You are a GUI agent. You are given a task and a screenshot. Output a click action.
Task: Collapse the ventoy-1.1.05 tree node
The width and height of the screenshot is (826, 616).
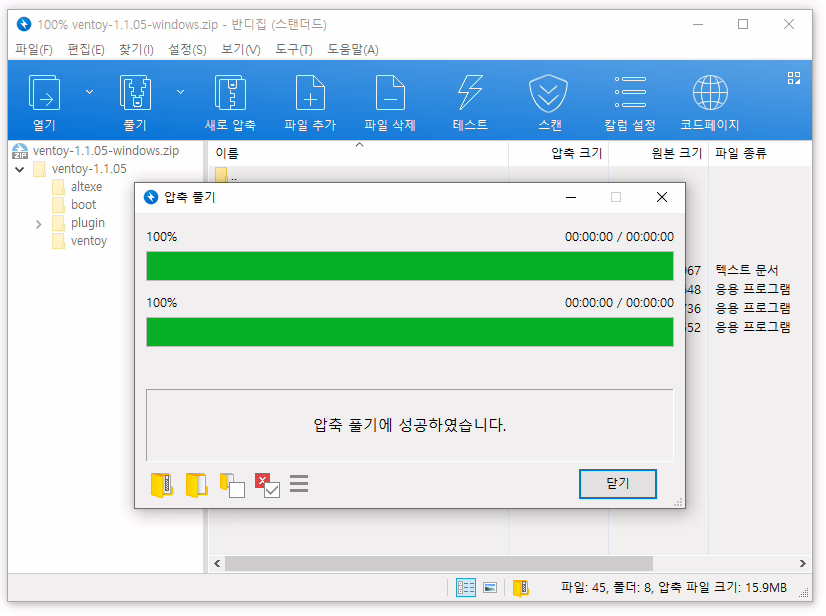click(x=20, y=170)
